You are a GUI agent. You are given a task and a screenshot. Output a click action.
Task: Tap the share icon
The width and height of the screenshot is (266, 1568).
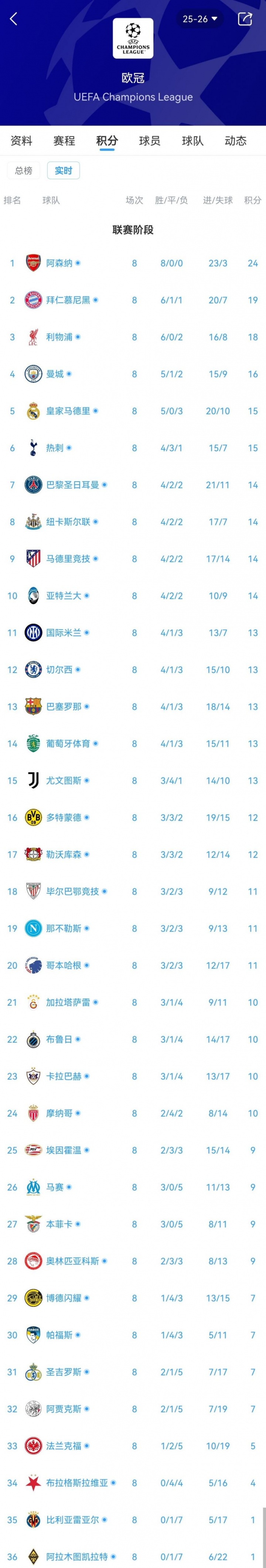245,19
